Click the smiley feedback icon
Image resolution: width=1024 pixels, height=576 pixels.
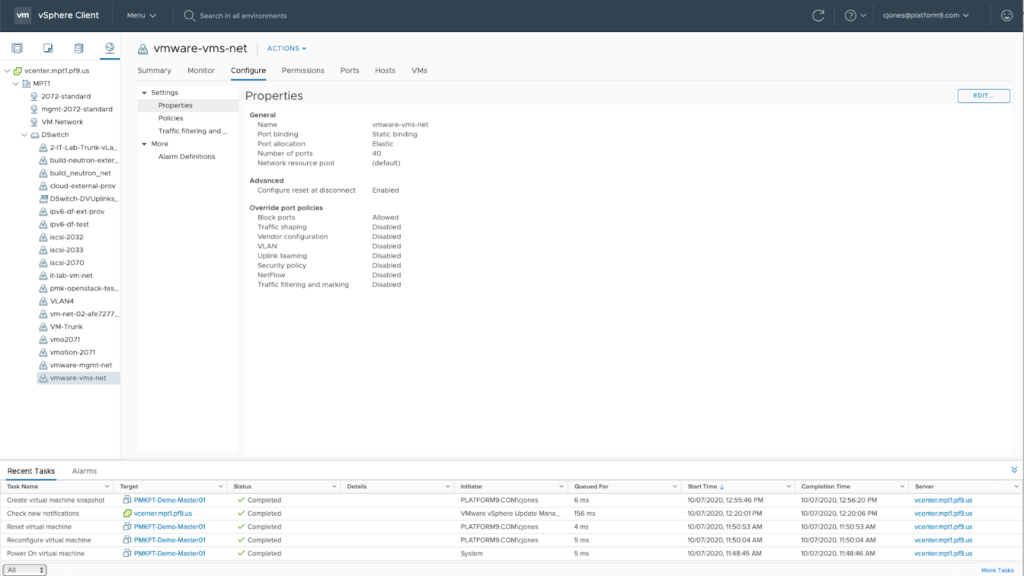(1006, 16)
